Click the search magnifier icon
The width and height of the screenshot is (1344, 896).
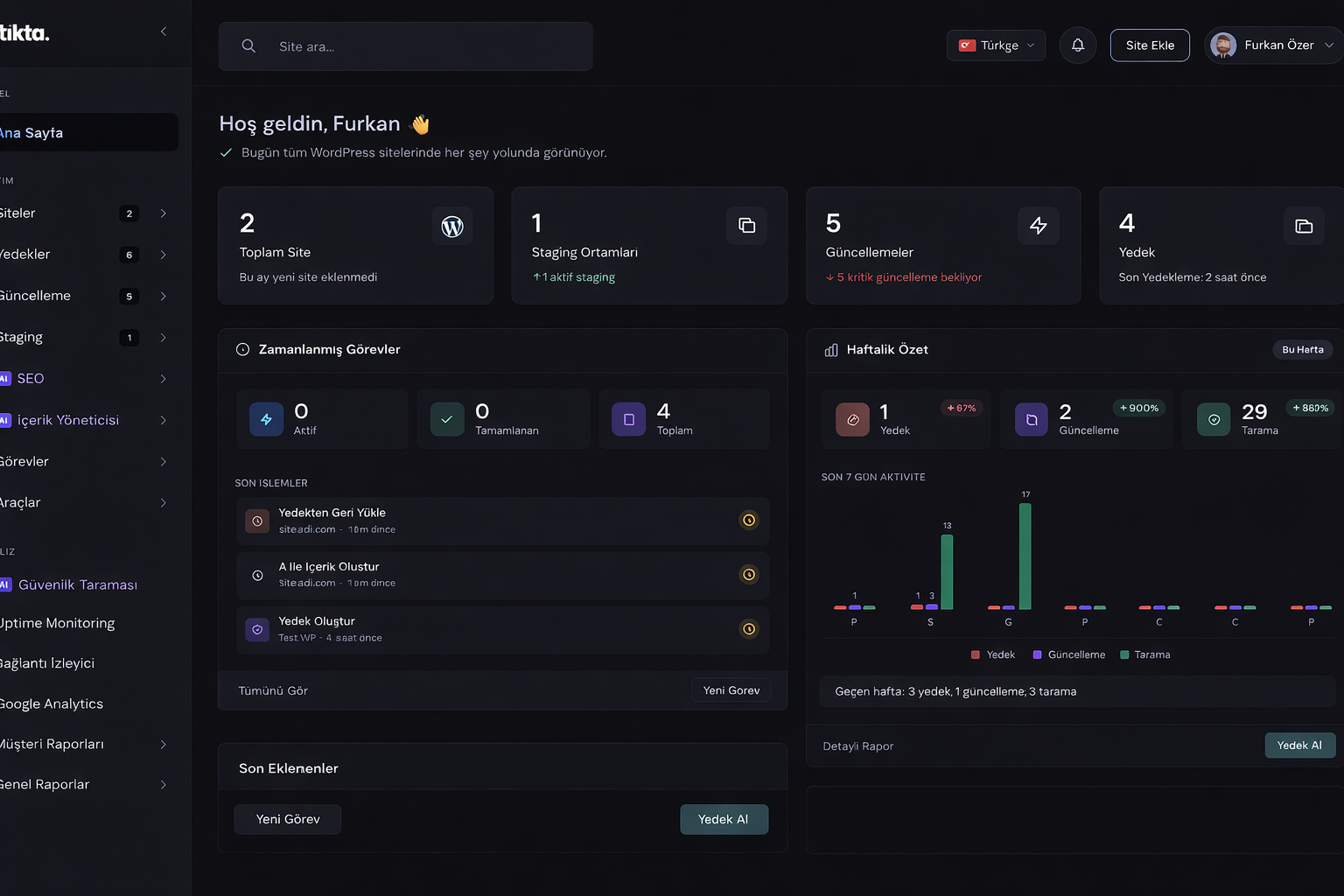(248, 45)
